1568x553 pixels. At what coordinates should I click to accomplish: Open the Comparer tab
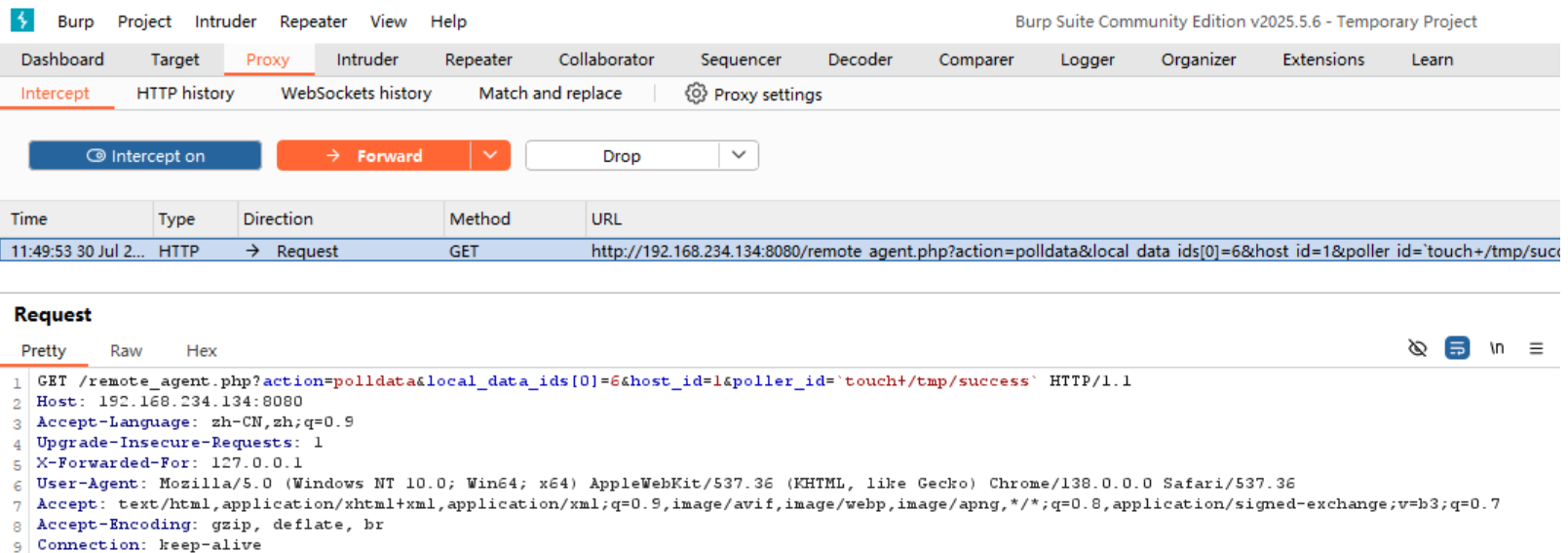click(x=976, y=59)
